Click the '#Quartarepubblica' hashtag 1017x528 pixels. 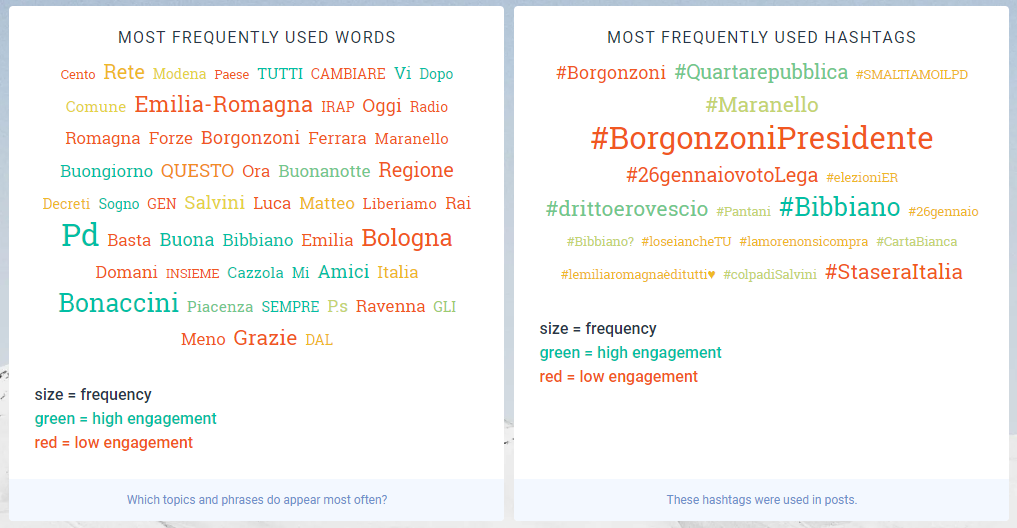point(761,72)
